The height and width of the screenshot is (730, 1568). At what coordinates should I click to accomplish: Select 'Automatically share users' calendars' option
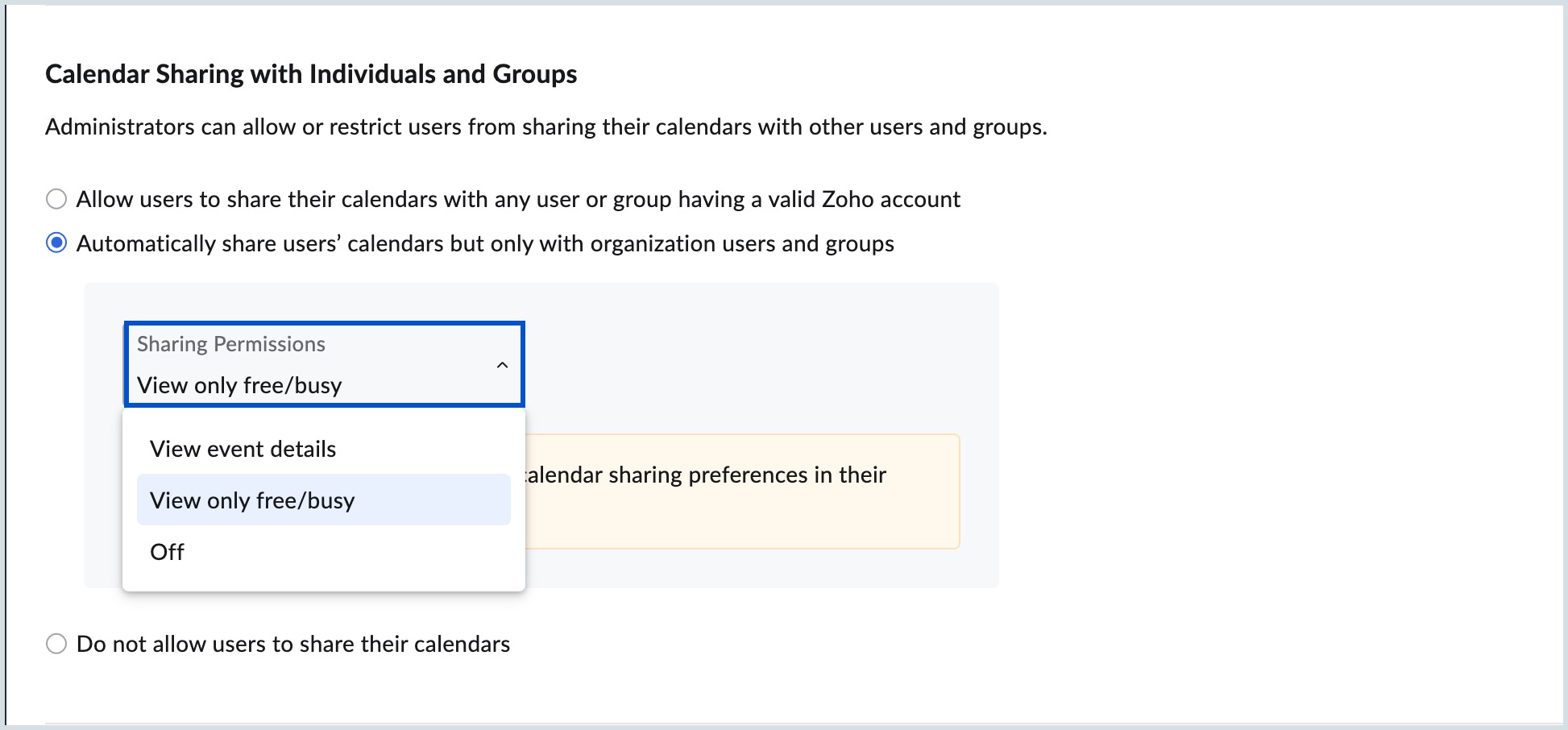483,243
